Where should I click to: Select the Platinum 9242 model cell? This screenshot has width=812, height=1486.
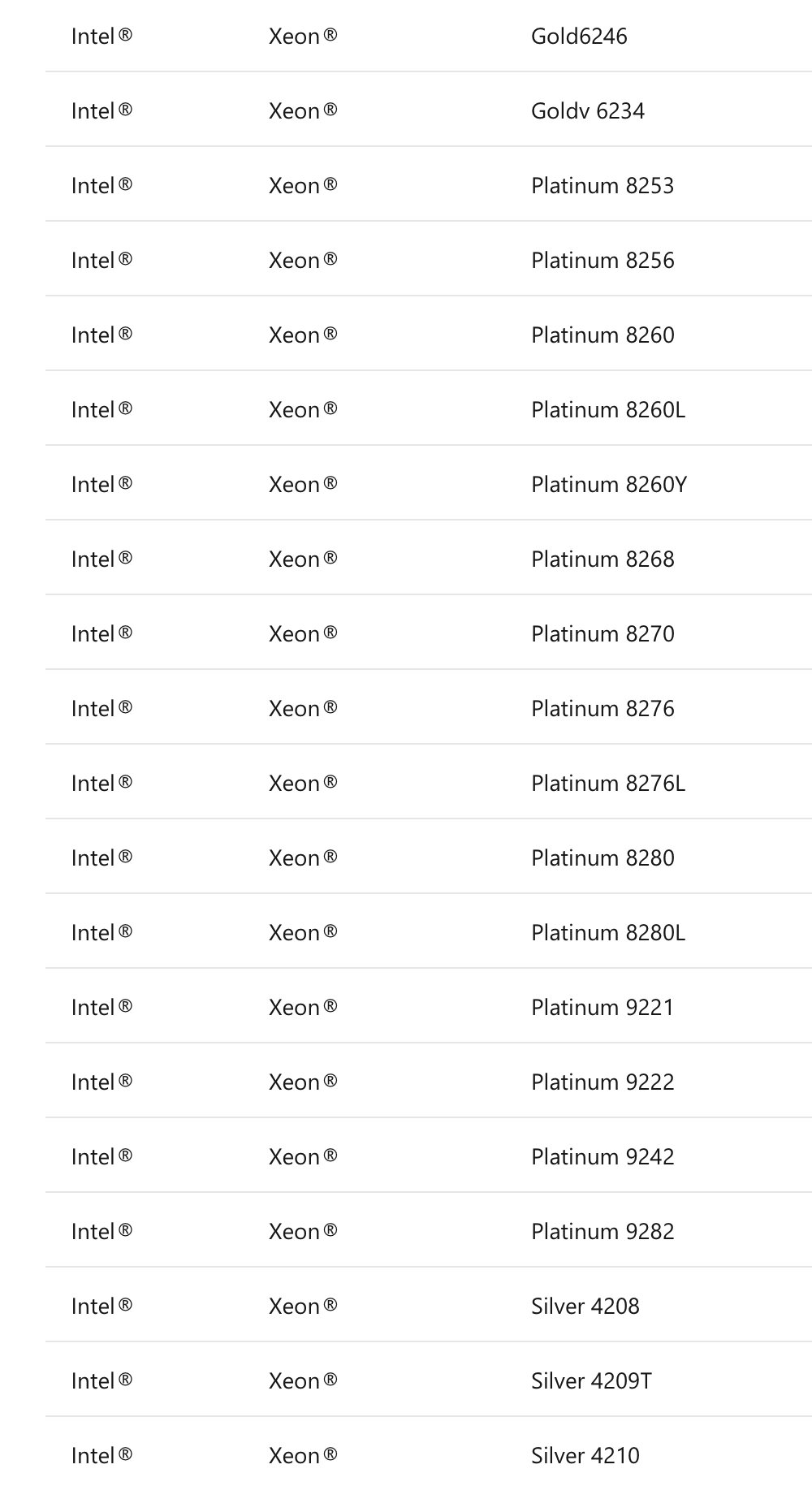pos(603,1157)
